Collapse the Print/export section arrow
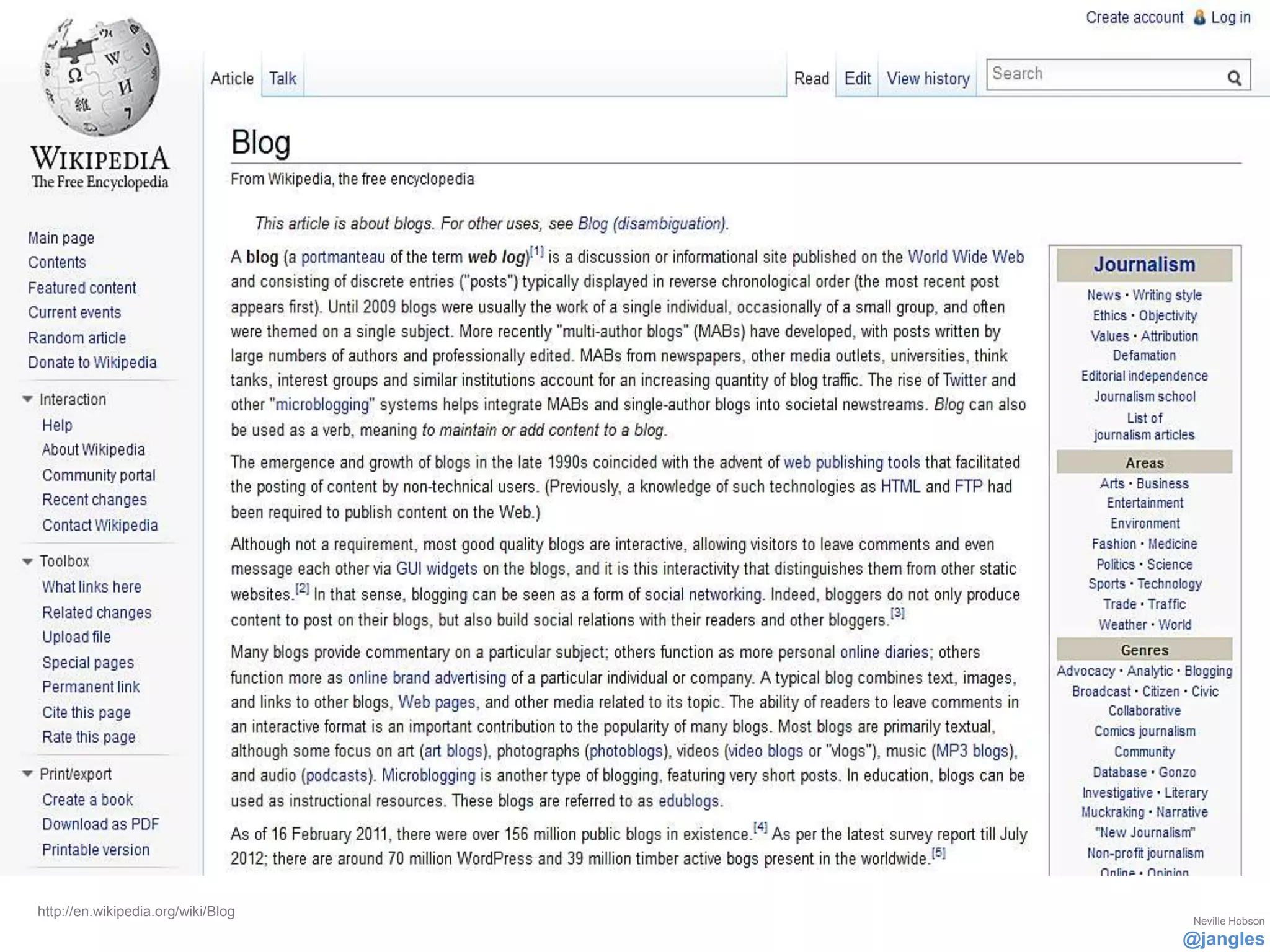Viewport: 1270px width, 952px height. (x=27, y=773)
